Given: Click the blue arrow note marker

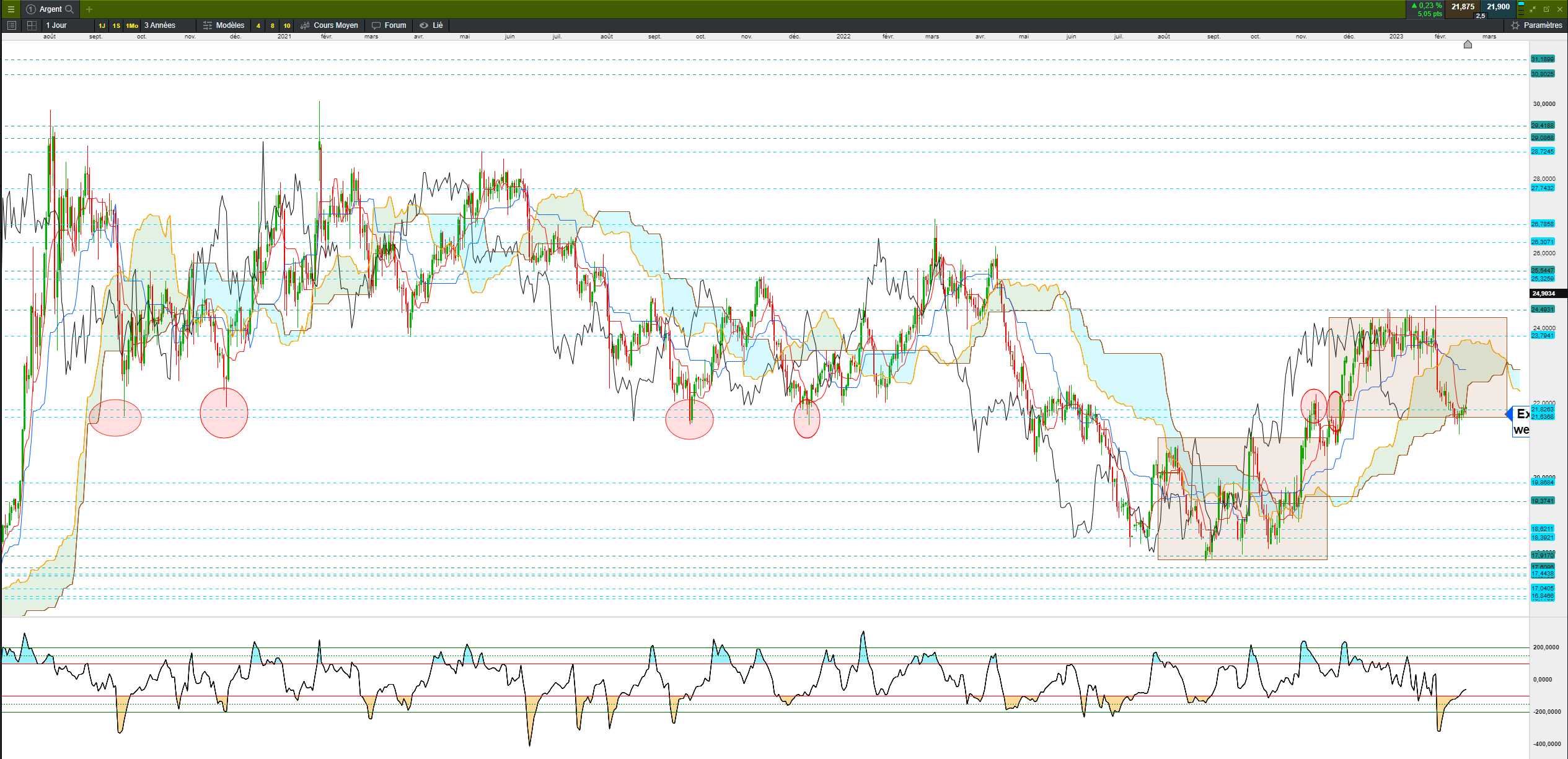Looking at the screenshot, I should [1509, 414].
